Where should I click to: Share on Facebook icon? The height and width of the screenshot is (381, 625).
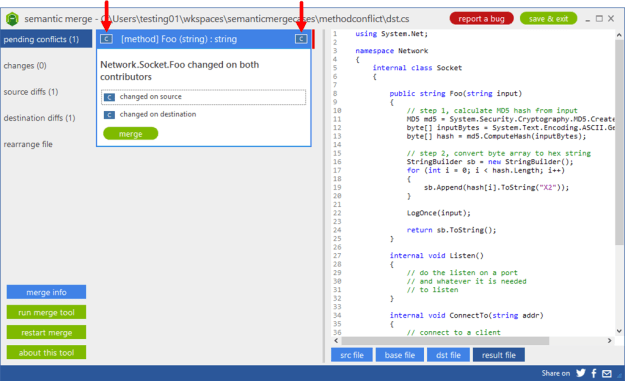(594, 373)
